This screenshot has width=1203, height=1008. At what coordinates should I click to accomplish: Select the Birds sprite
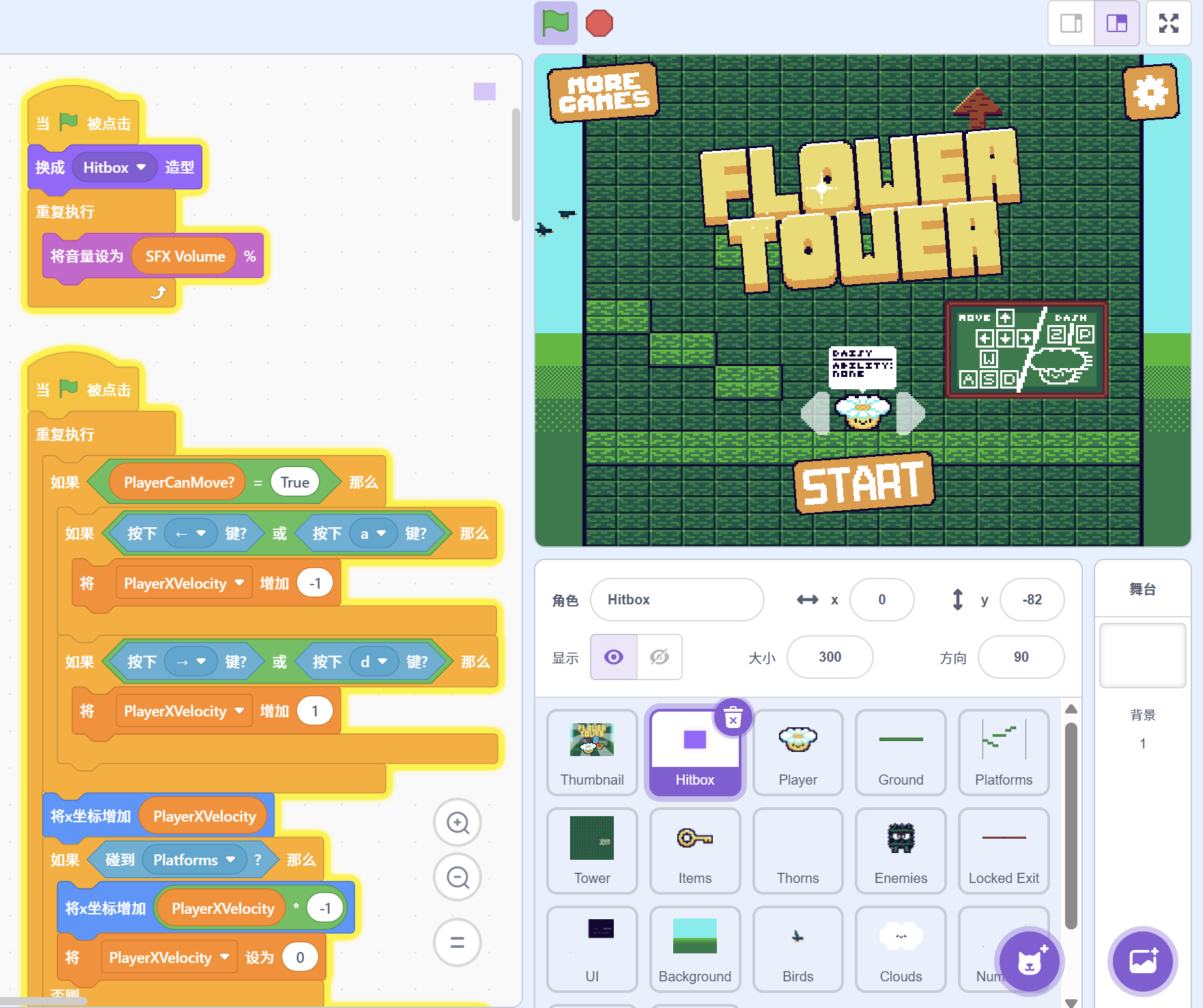[x=798, y=949]
